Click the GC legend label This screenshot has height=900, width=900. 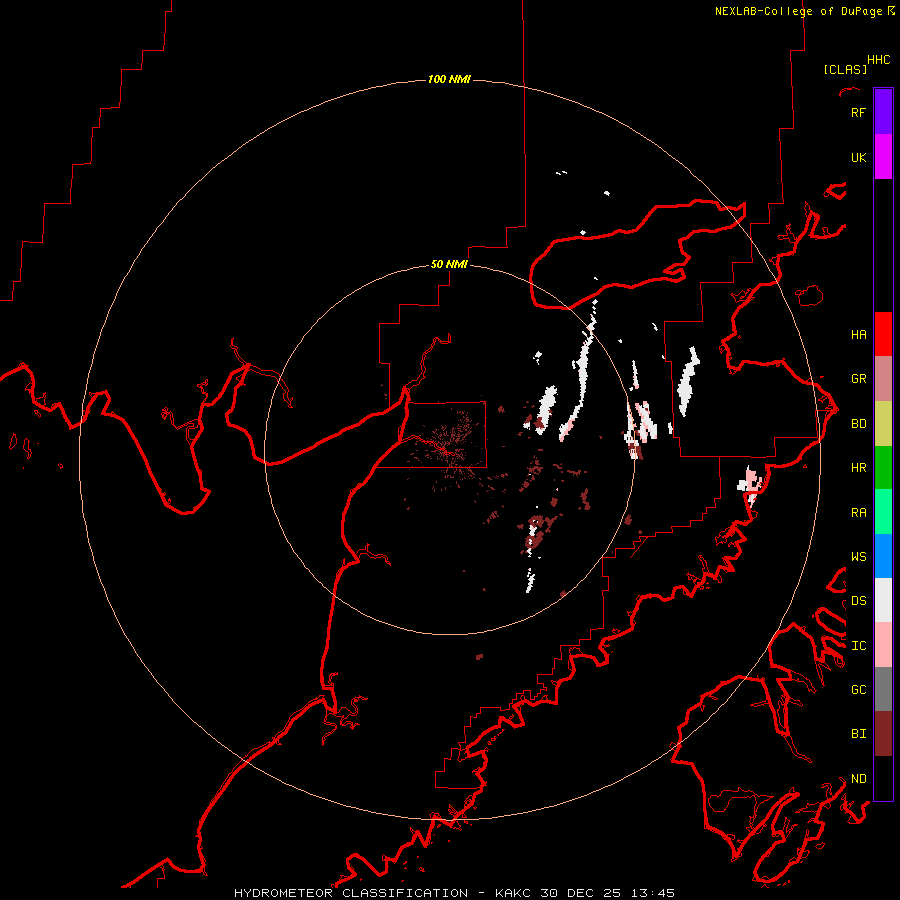click(858, 690)
